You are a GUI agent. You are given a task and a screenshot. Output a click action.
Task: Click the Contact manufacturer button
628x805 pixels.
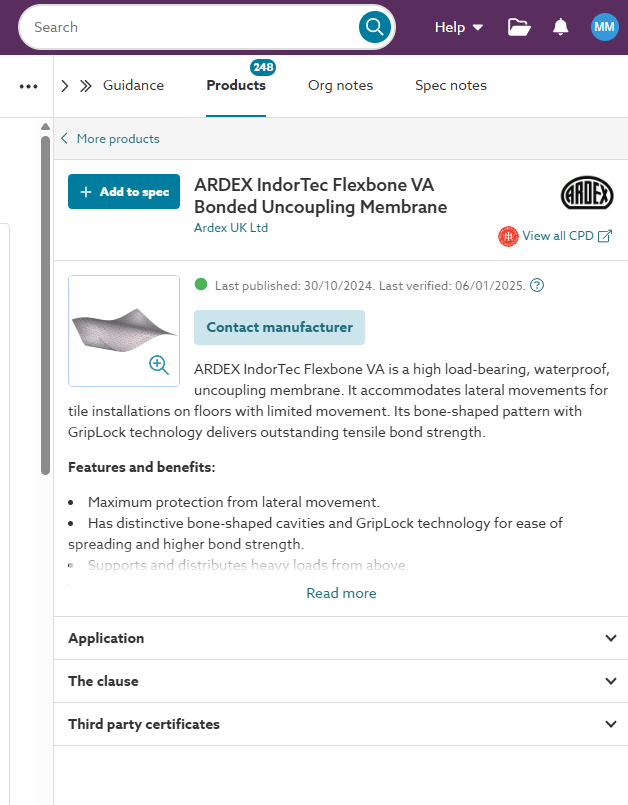tap(279, 327)
